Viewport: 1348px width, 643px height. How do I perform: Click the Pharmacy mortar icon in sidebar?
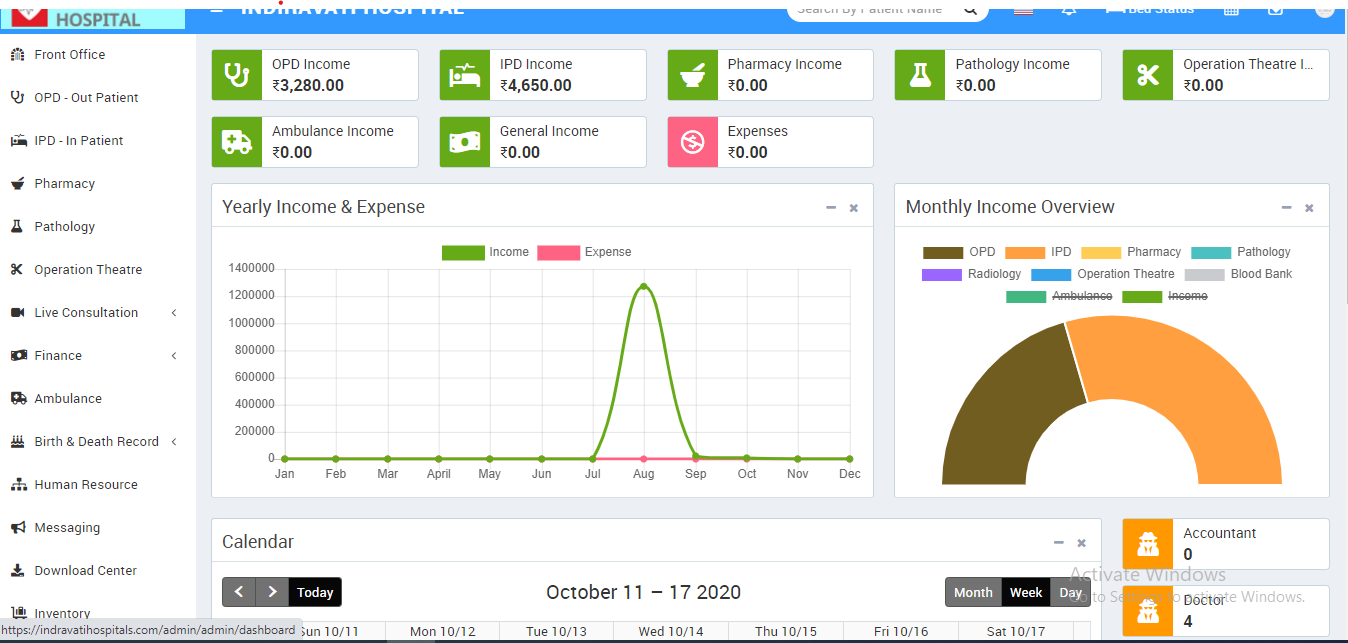[17, 184]
